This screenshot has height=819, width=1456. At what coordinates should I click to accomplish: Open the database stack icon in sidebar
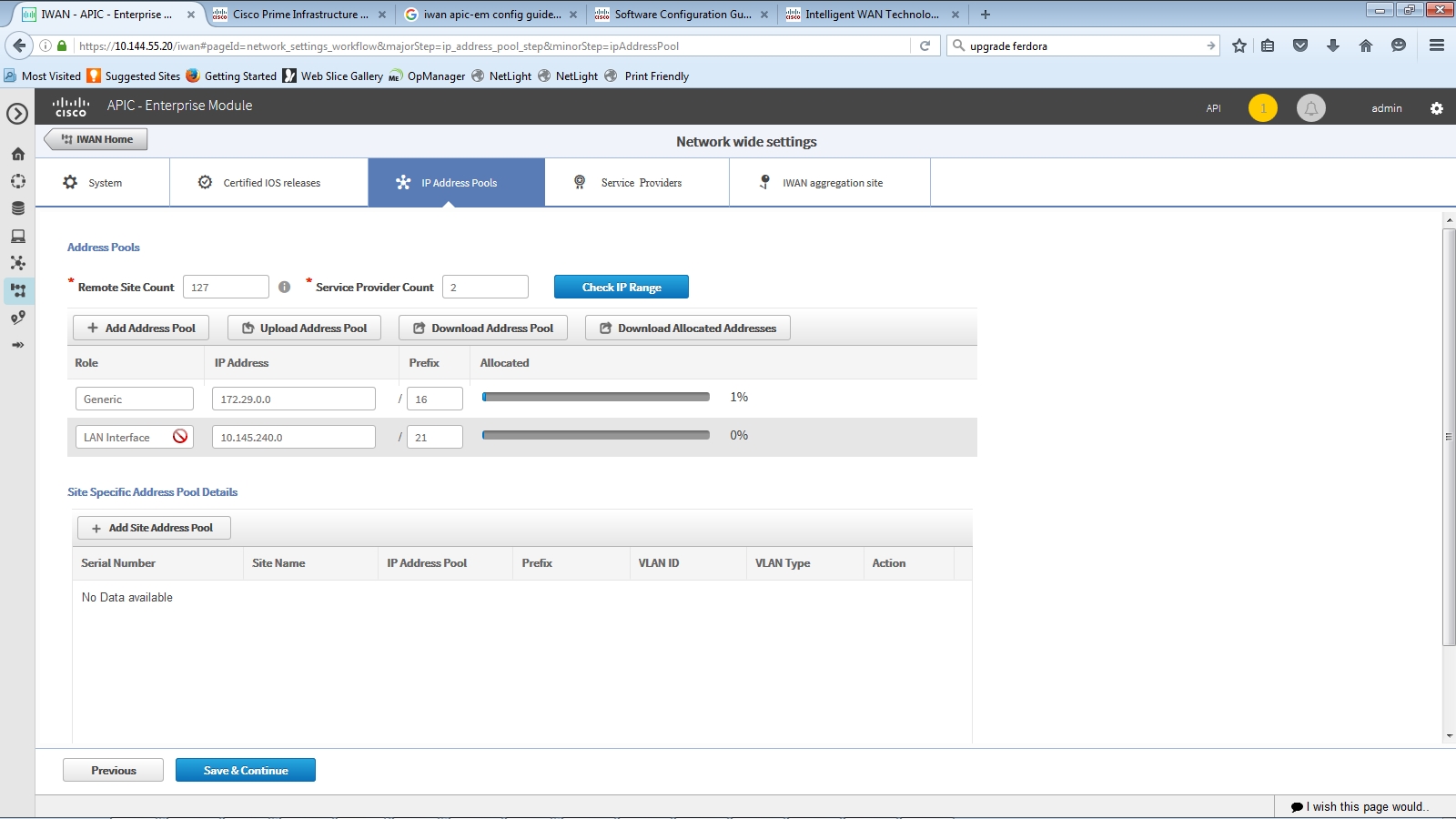[17, 208]
